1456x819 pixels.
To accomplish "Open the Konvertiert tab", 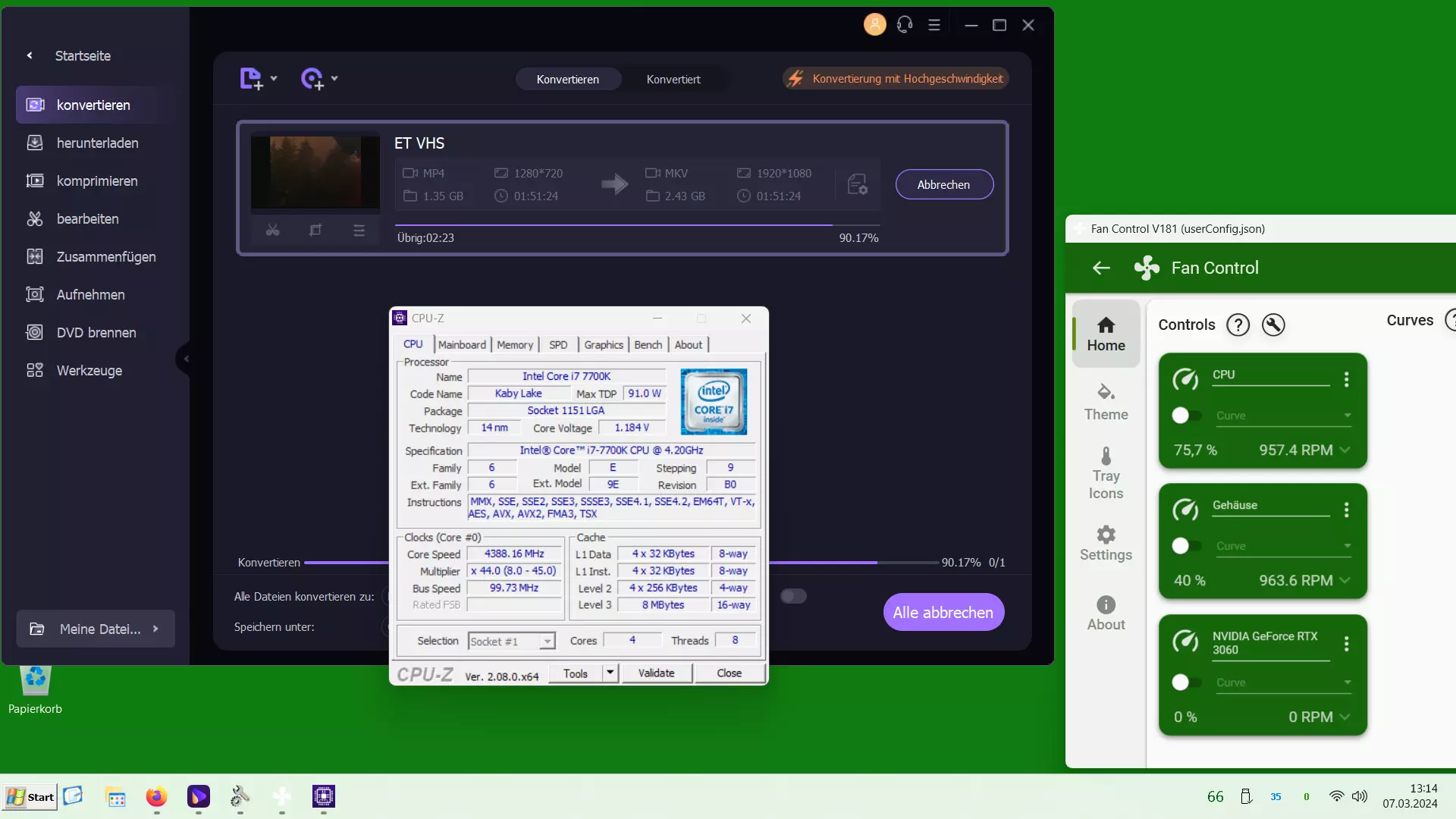I will 673,79.
